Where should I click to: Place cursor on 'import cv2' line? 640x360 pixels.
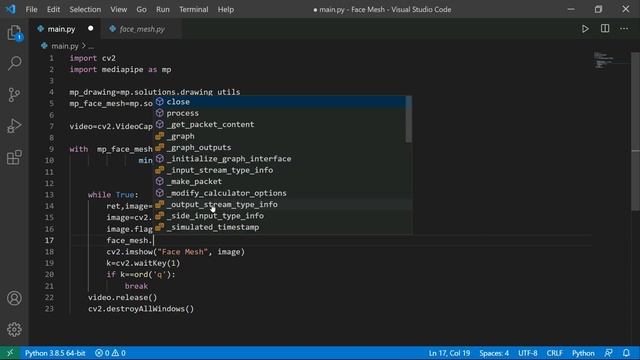(93, 58)
